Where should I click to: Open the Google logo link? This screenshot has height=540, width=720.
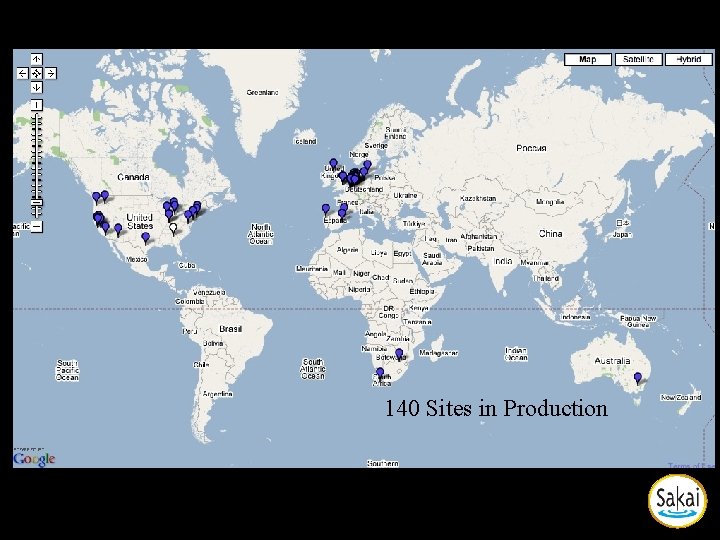(x=34, y=459)
